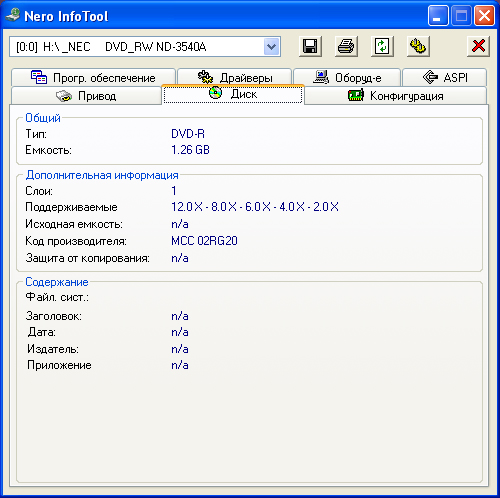Click the Файл. сист. label
The width and height of the screenshot is (500, 498).
(x=57, y=297)
